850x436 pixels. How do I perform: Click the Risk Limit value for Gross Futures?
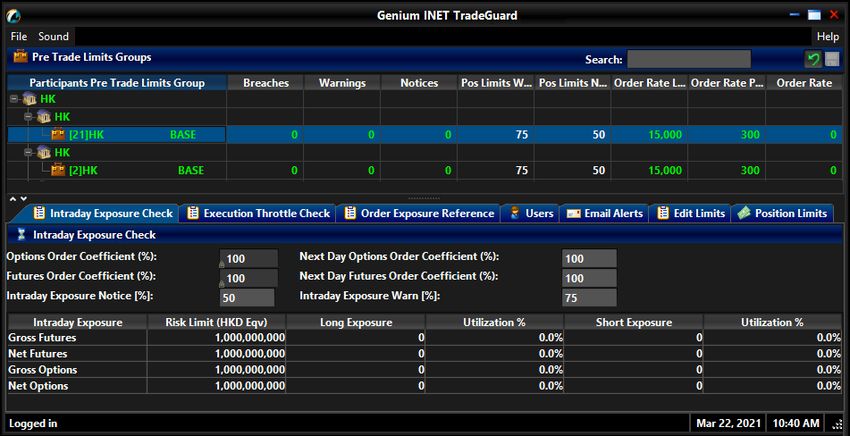pyautogui.click(x=250, y=338)
